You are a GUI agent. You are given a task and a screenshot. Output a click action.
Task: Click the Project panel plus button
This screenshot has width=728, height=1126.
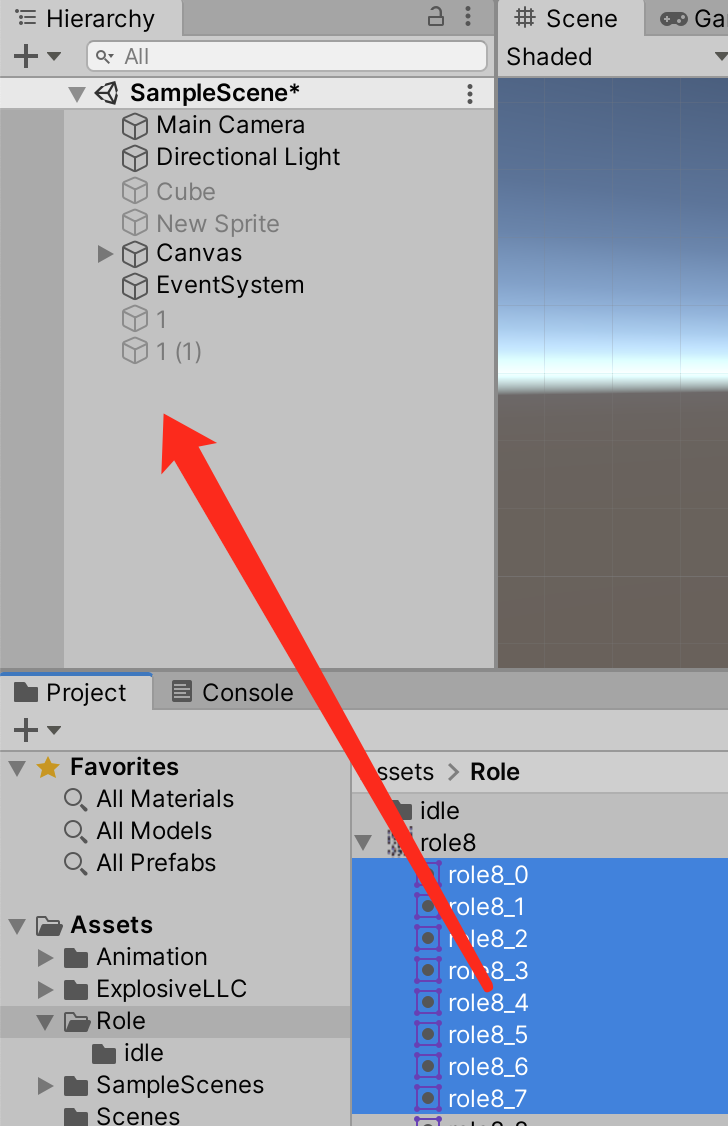coord(26,730)
